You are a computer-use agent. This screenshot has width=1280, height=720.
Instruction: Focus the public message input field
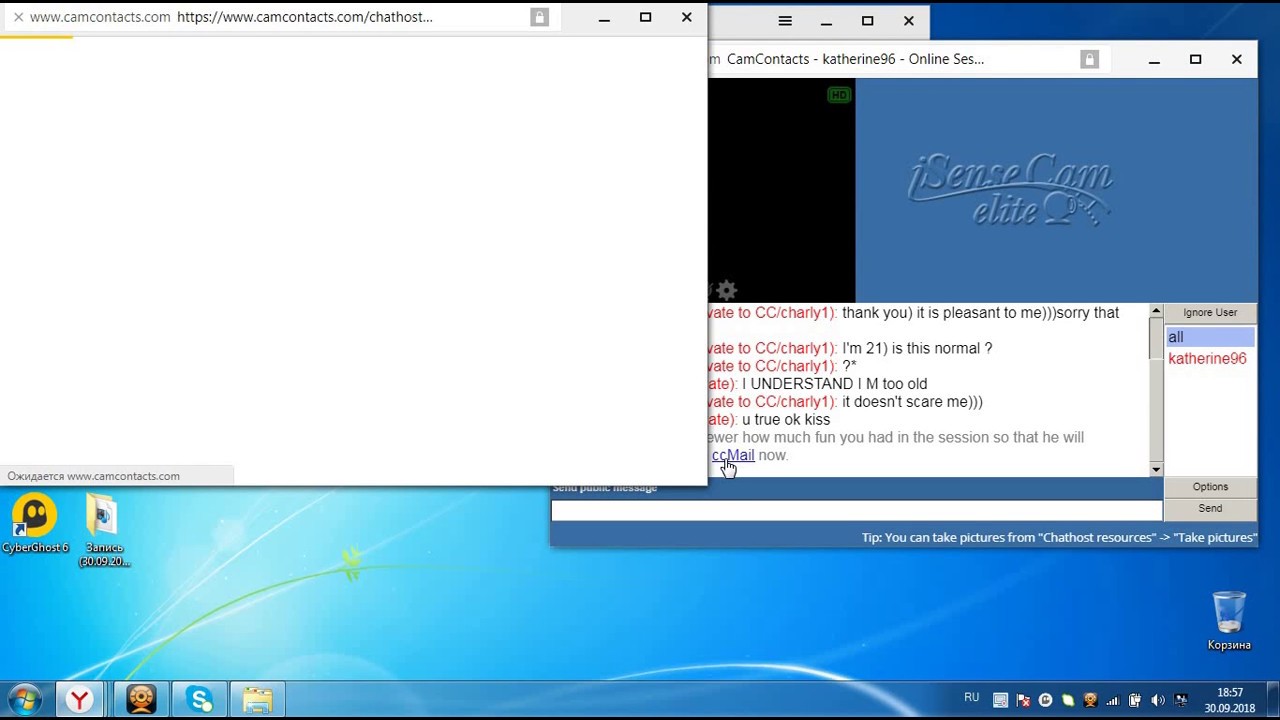[856, 510]
